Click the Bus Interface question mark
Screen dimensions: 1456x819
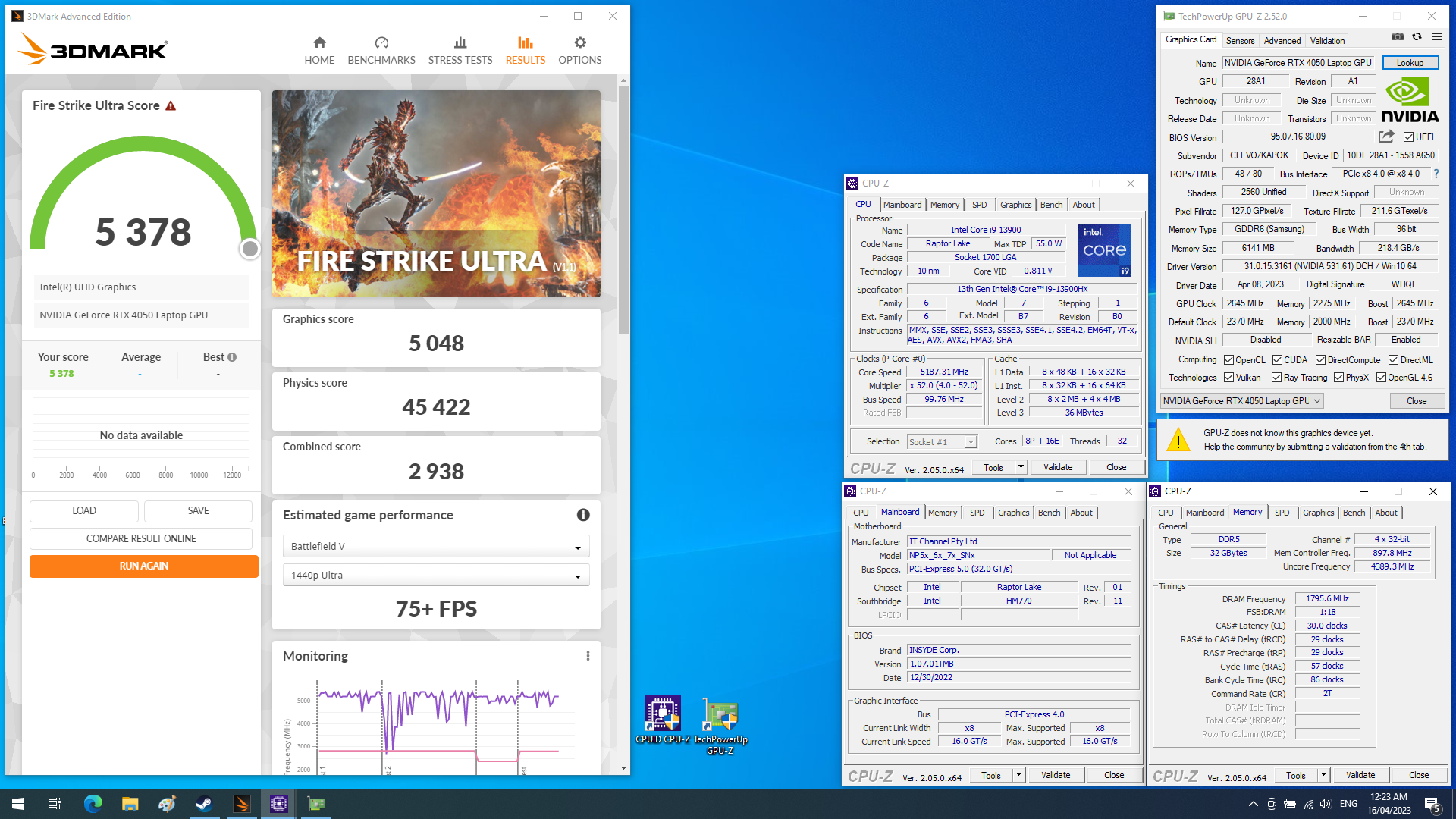(x=1436, y=174)
